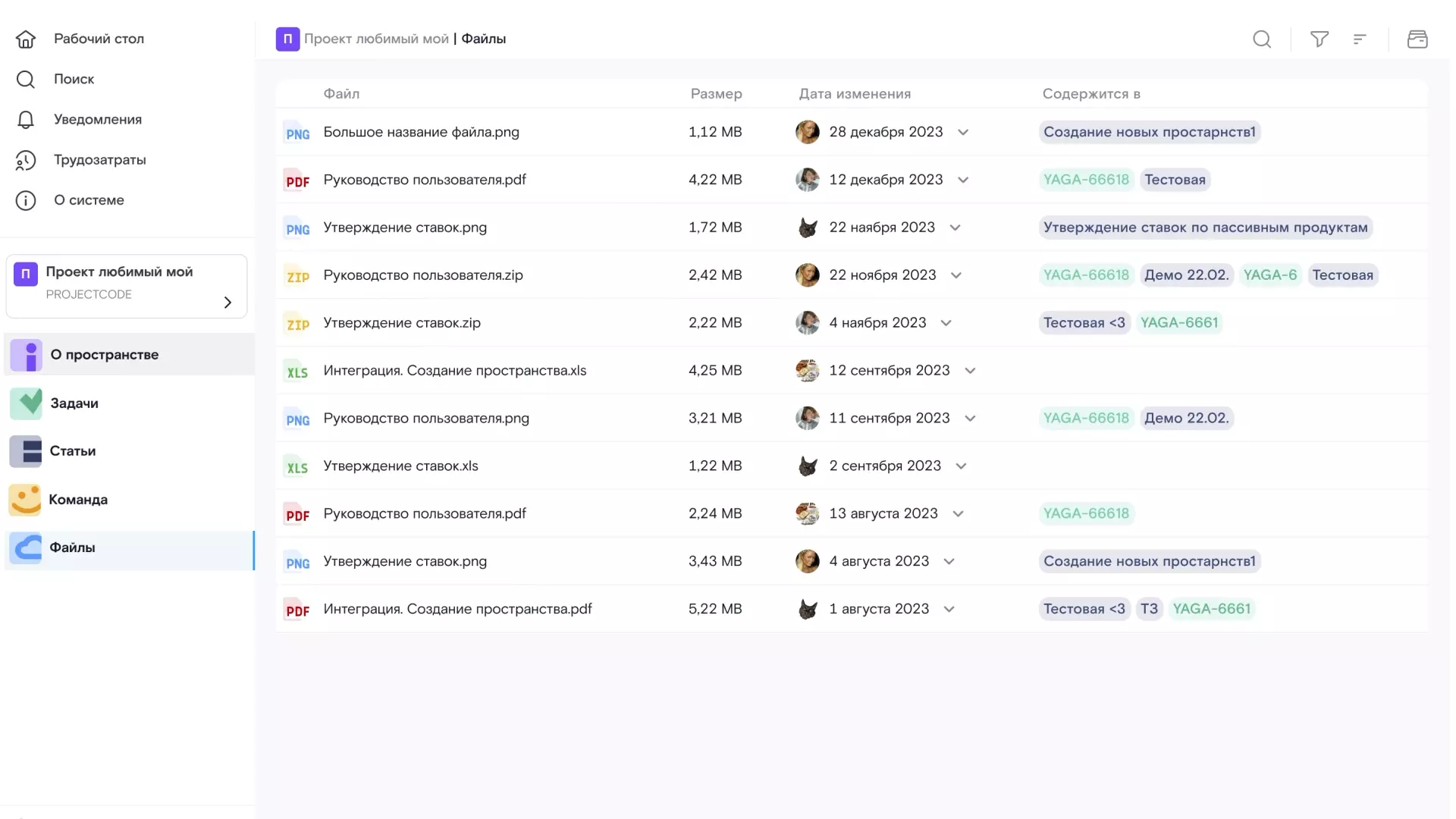
Task: Open the dropdown beside 1 августа 2023
Action: click(x=949, y=610)
